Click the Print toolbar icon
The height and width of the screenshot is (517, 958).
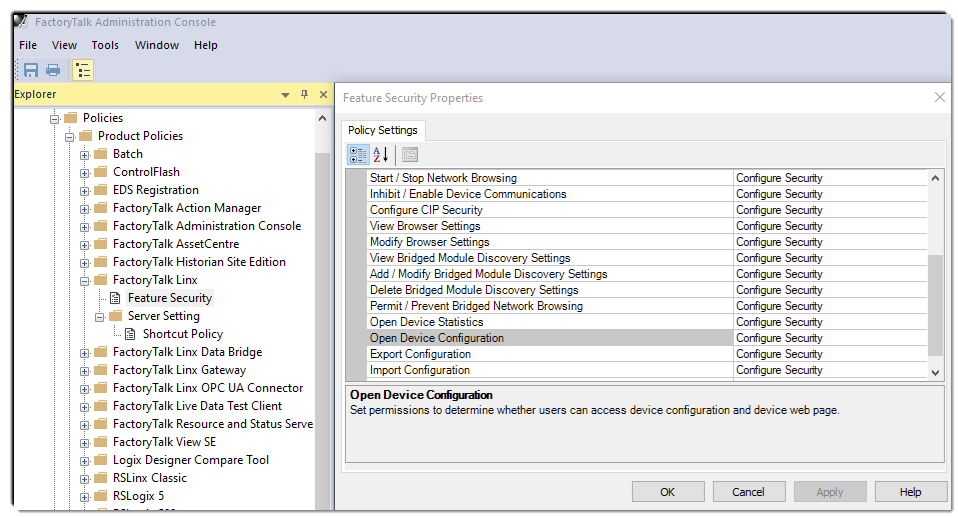click(x=53, y=70)
